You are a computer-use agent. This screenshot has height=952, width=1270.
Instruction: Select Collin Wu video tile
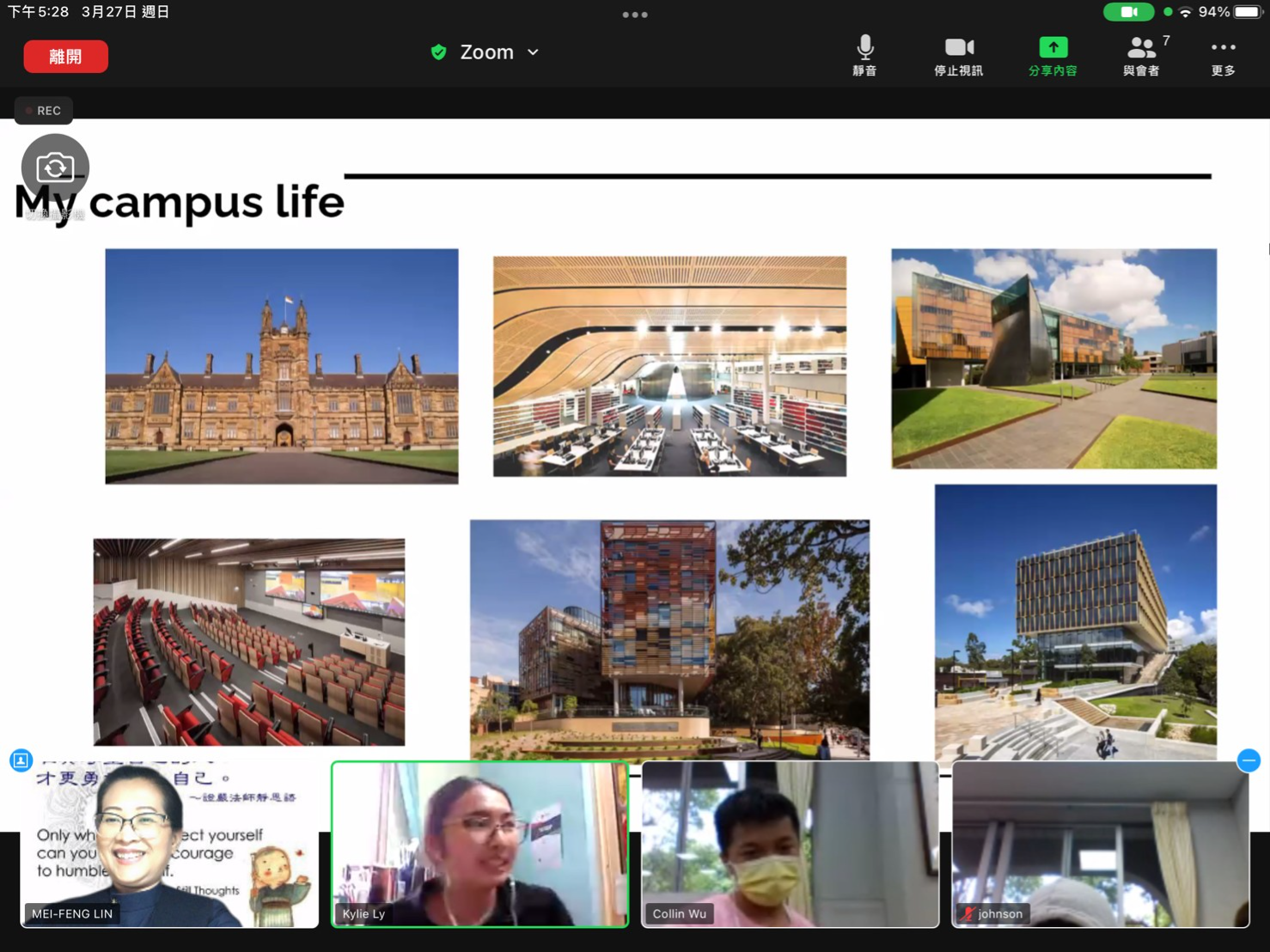790,845
